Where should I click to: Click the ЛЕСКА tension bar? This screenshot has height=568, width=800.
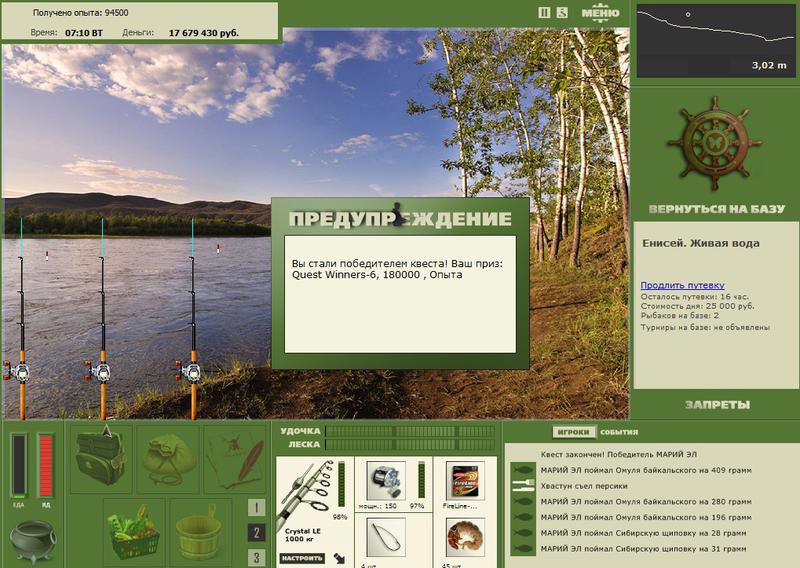(410, 444)
